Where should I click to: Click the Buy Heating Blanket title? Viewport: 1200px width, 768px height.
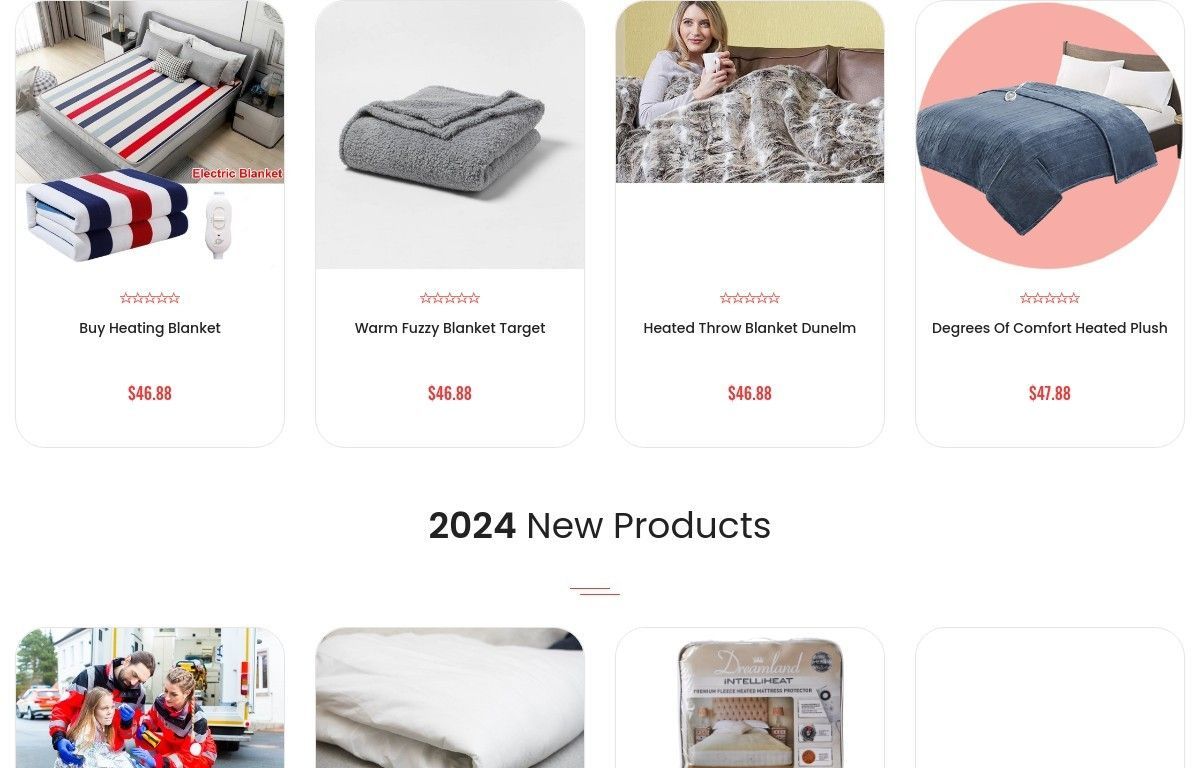click(150, 328)
